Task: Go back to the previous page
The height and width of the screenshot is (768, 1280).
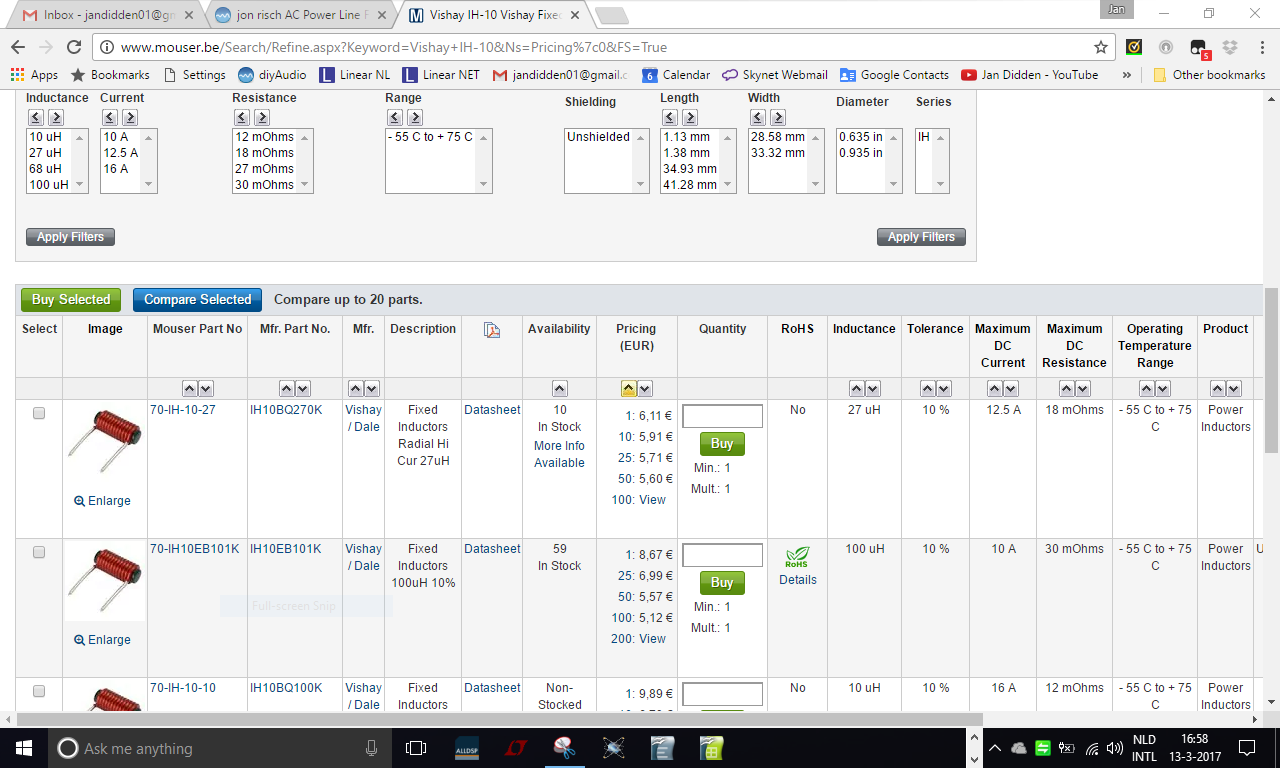Action: (18, 47)
